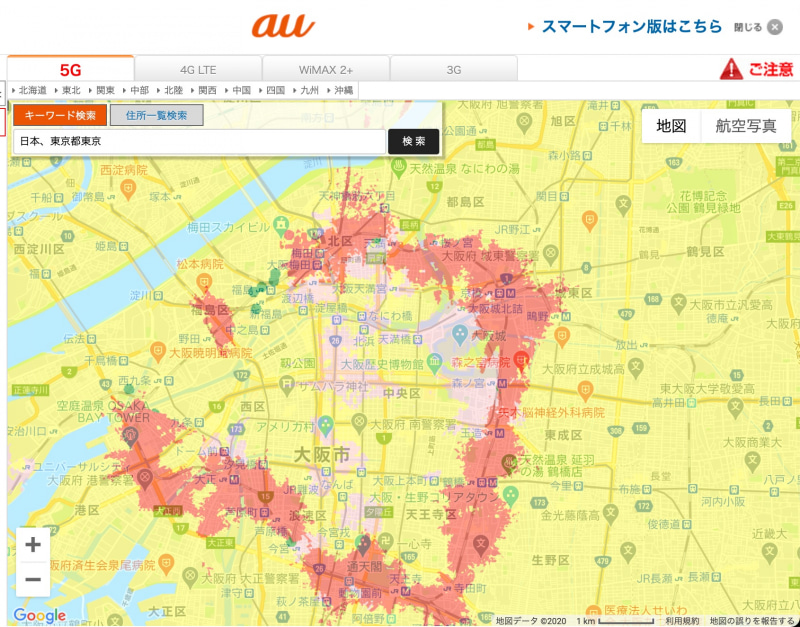Click 大阪府済生会泉尾病院 hospital marker
This screenshot has width=800, height=627.
click(165, 564)
